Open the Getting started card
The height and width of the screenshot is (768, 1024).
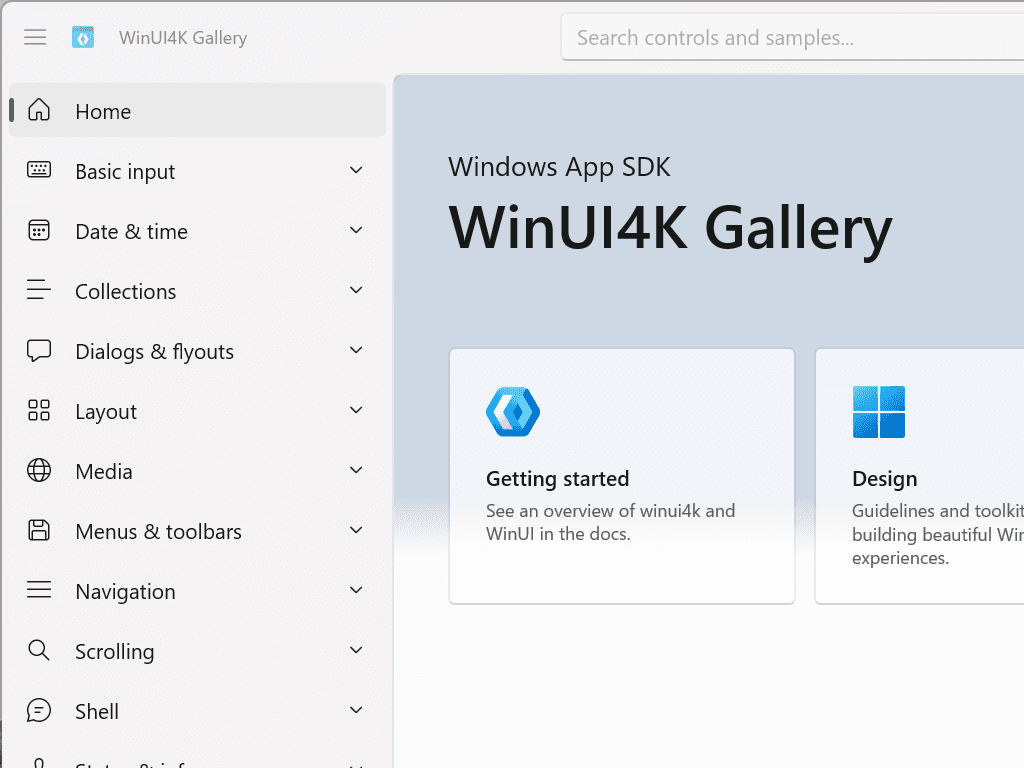(622, 476)
